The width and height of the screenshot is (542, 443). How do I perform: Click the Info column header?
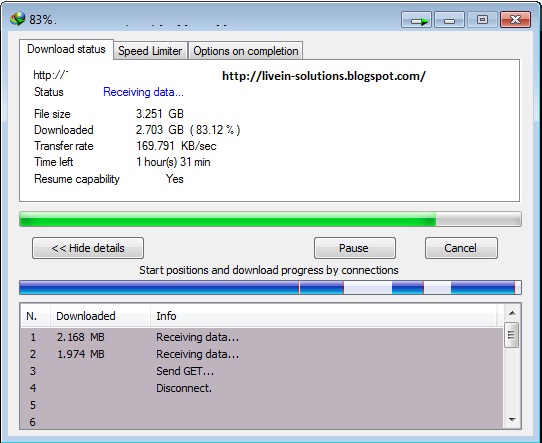[x=324, y=316]
